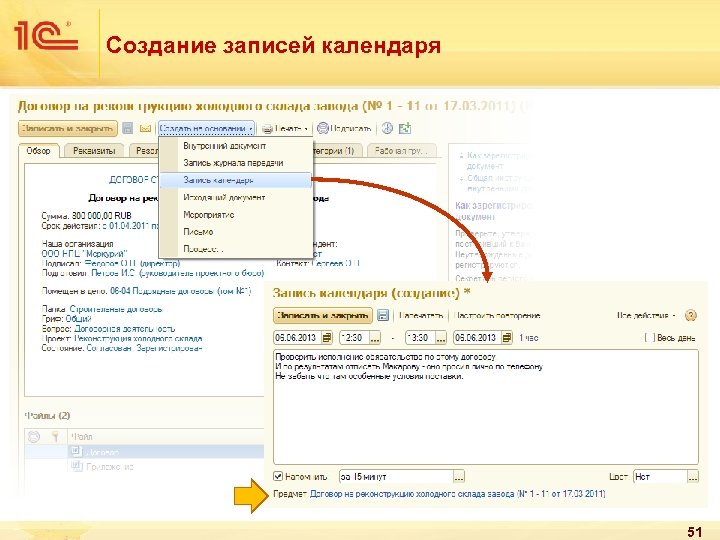Click the printer icon next to Печать
The image size is (720, 540).
click(x=267, y=129)
